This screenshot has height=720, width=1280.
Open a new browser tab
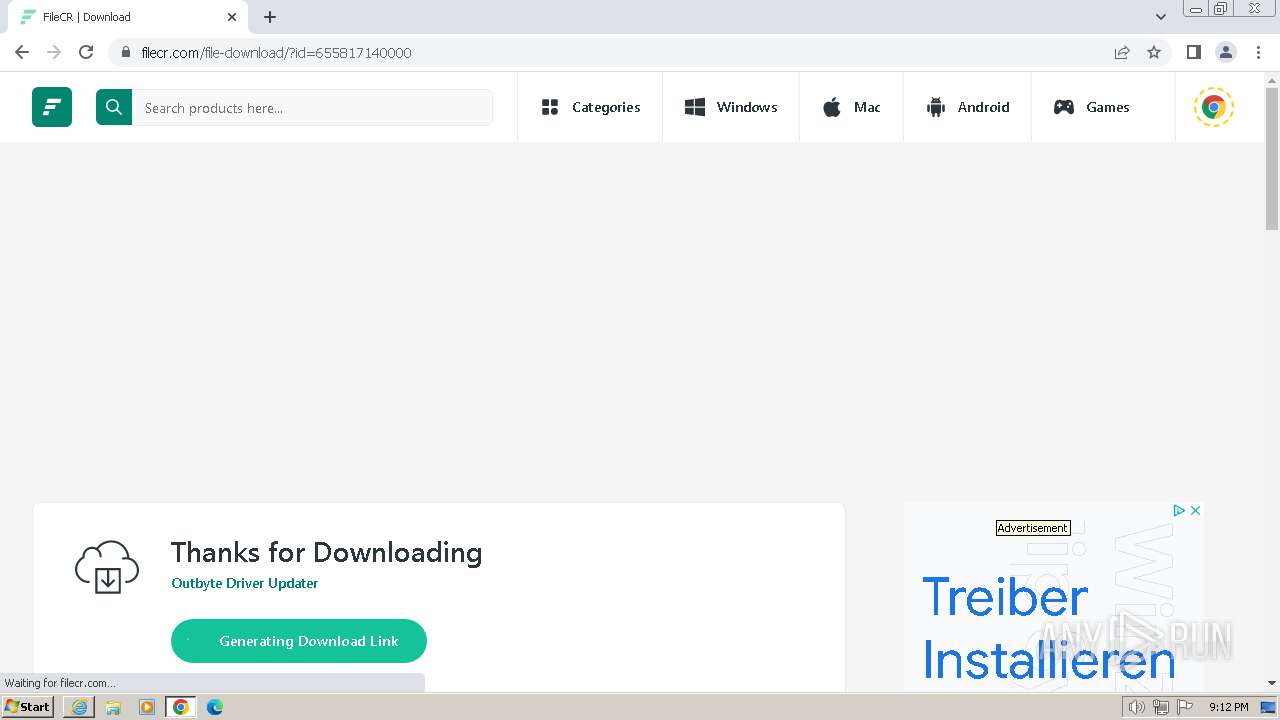tap(270, 17)
